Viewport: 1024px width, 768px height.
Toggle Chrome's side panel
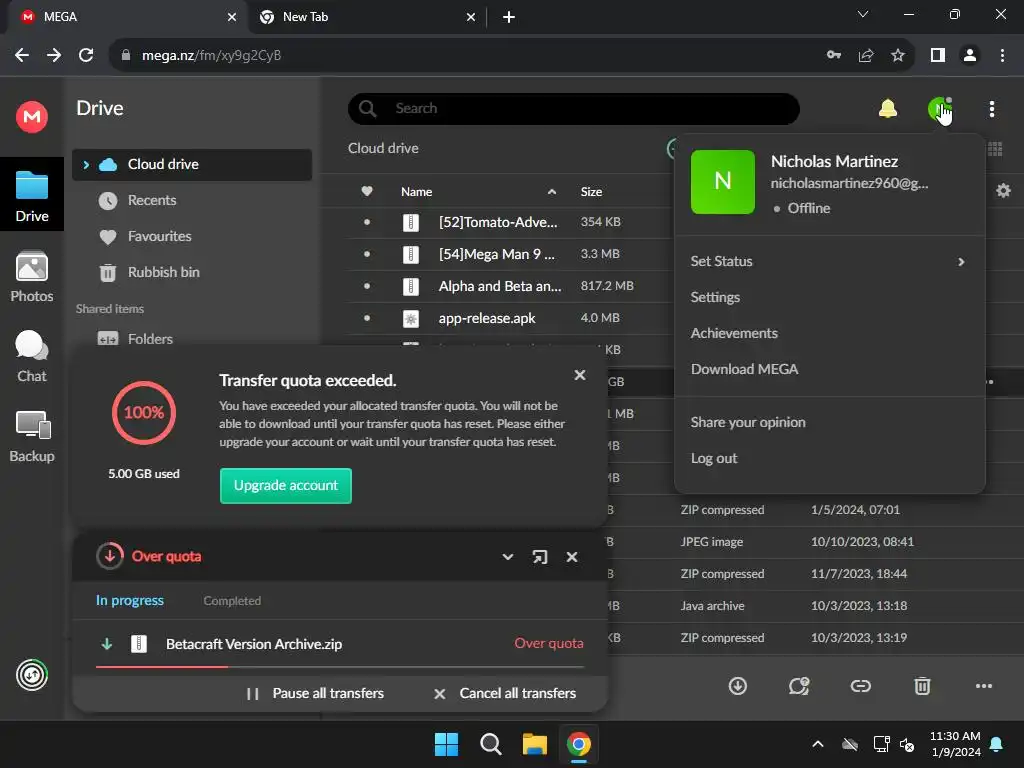pyautogui.click(x=938, y=56)
